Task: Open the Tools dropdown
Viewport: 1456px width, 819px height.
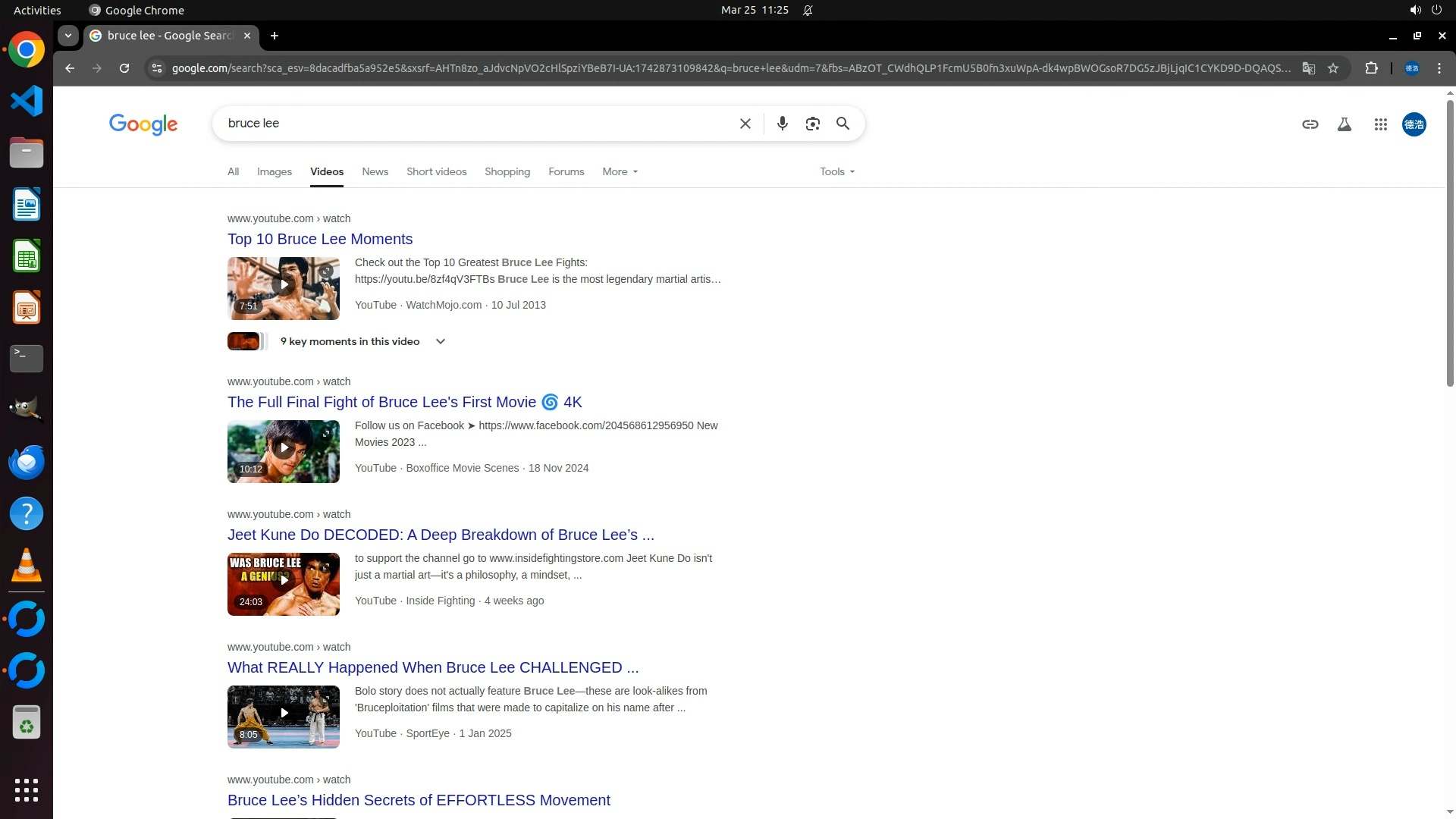Action: point(836,171)
